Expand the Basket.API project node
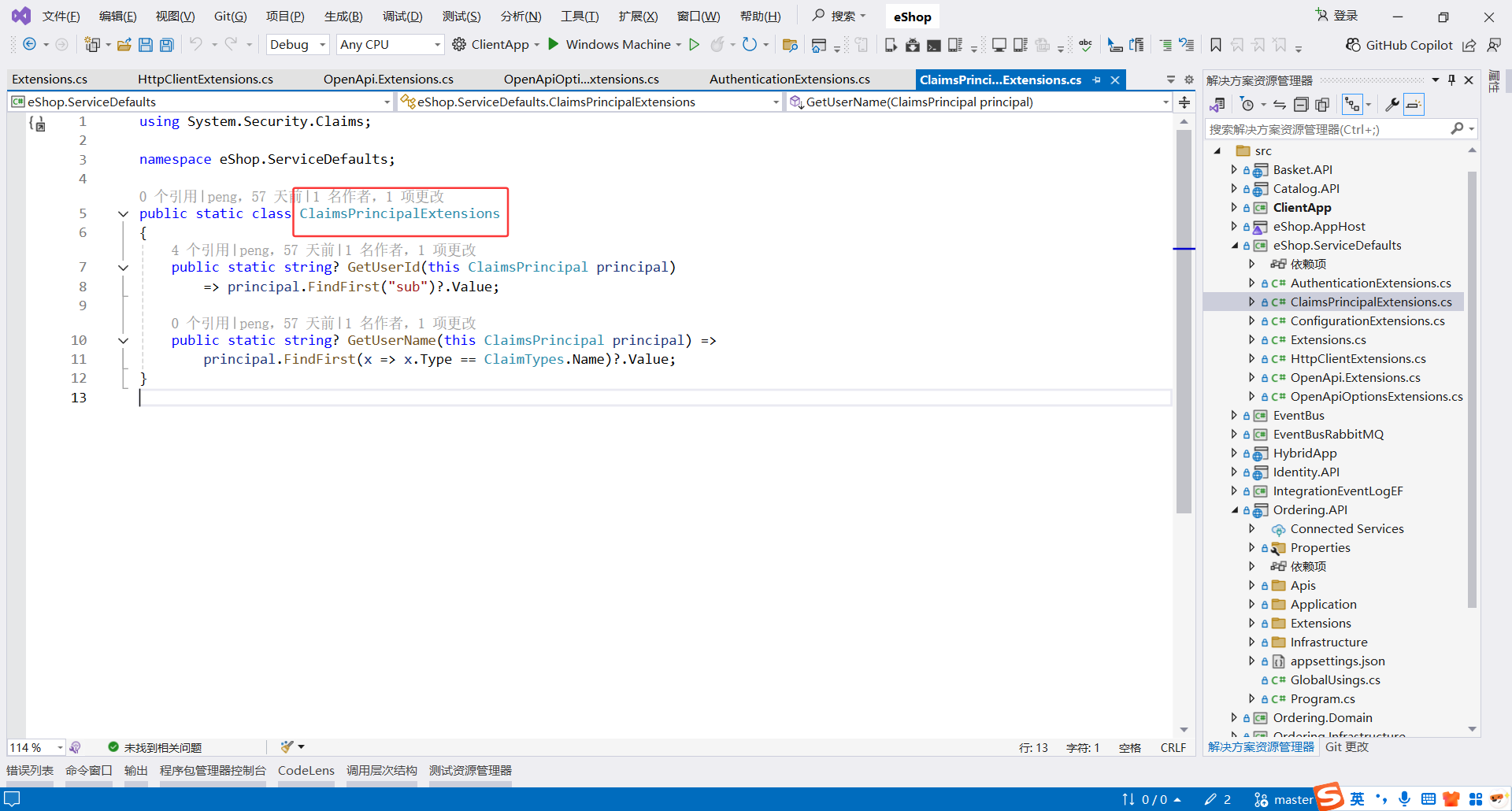This screenshot has height=811, width=1512. coord(1234,169)
